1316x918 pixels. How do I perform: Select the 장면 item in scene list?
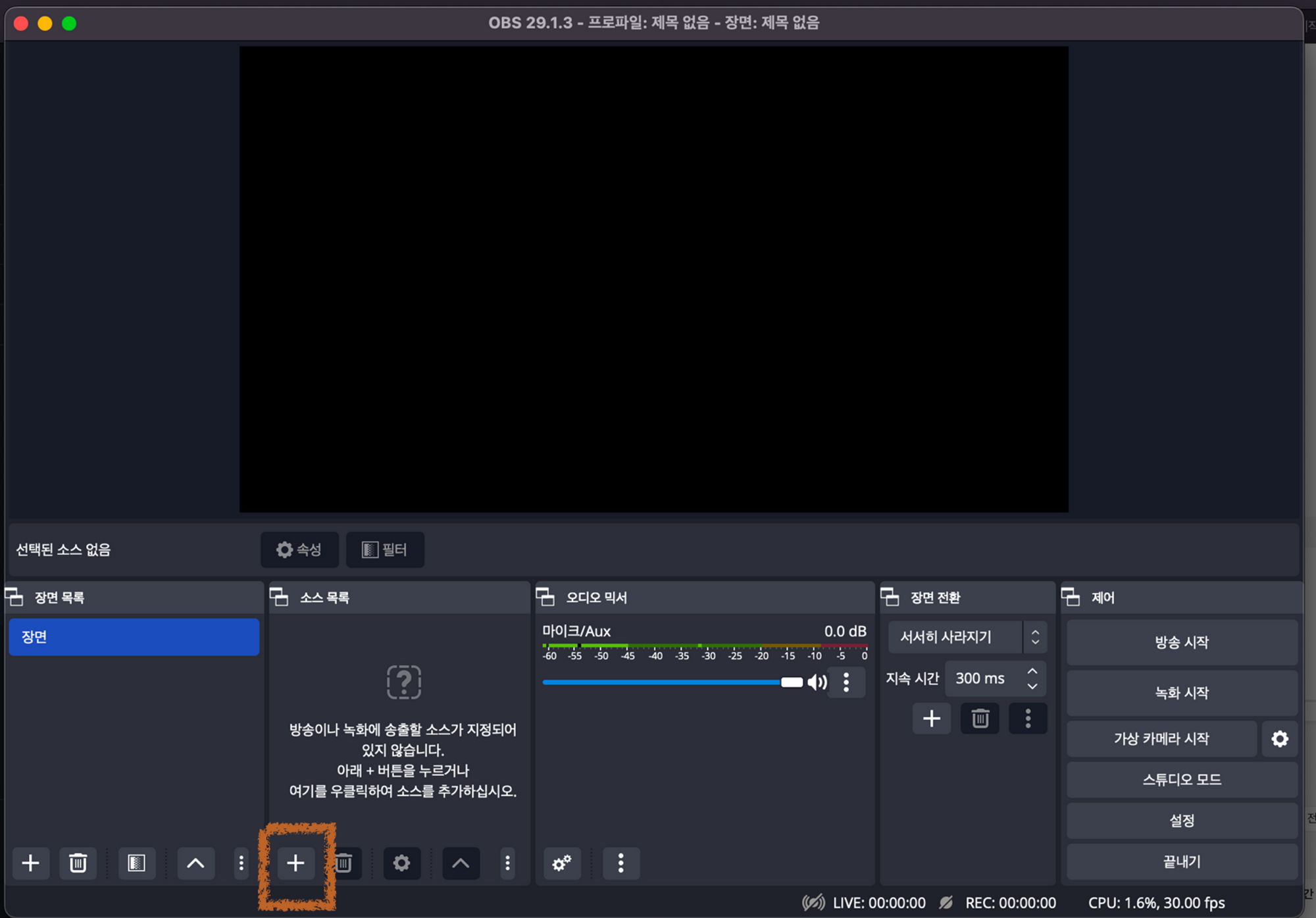(x=134, y=637)
